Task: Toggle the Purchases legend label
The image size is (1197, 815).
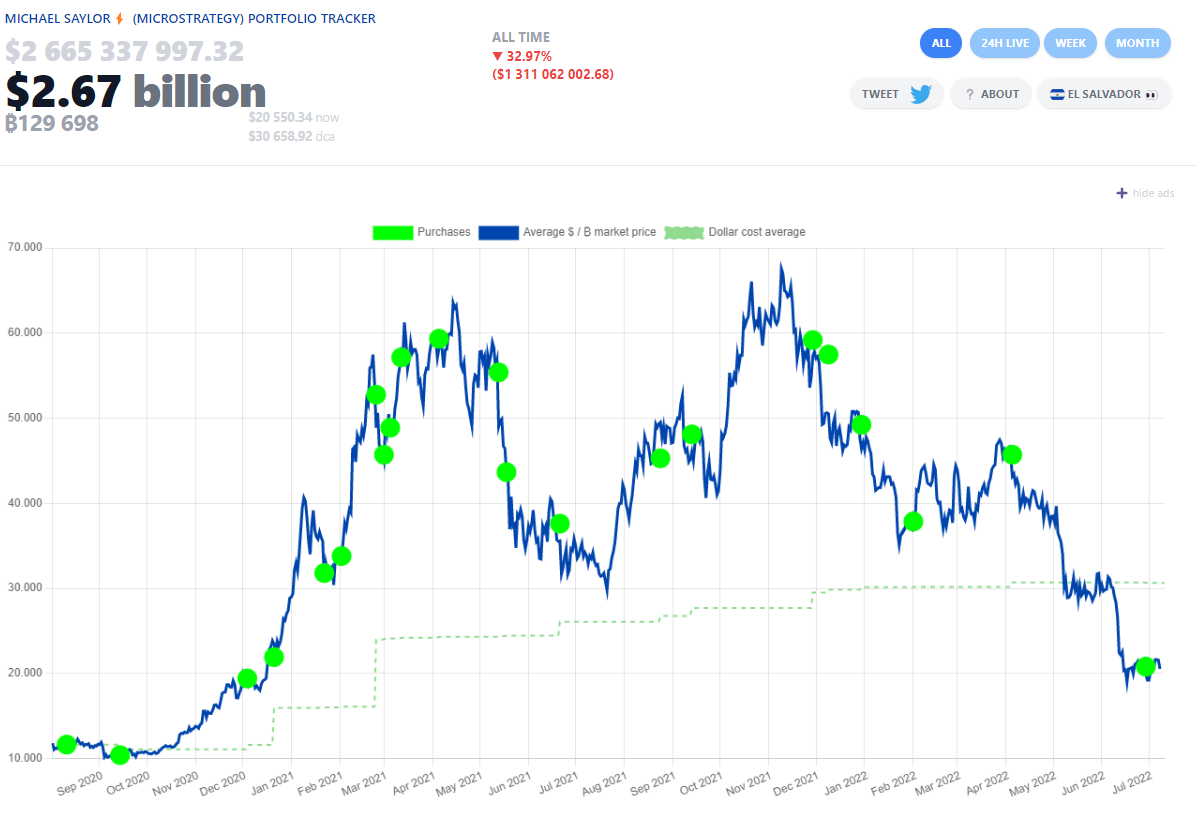Action: pyautogui.click(x=444, y=232)
